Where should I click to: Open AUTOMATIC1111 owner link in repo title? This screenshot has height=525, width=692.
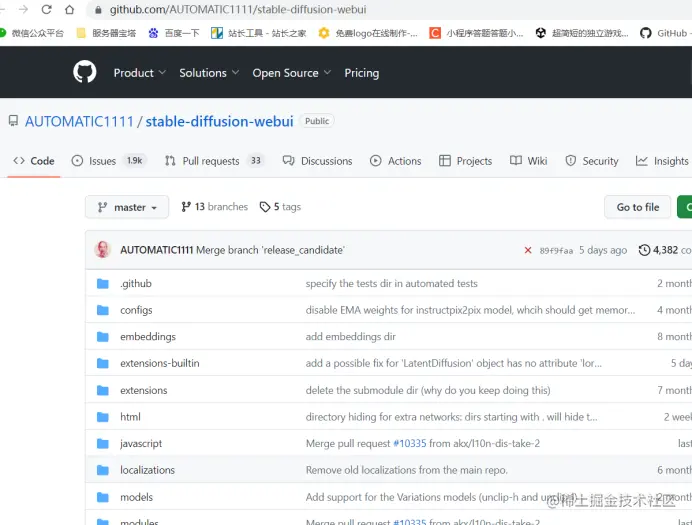(x=79, y=121)
